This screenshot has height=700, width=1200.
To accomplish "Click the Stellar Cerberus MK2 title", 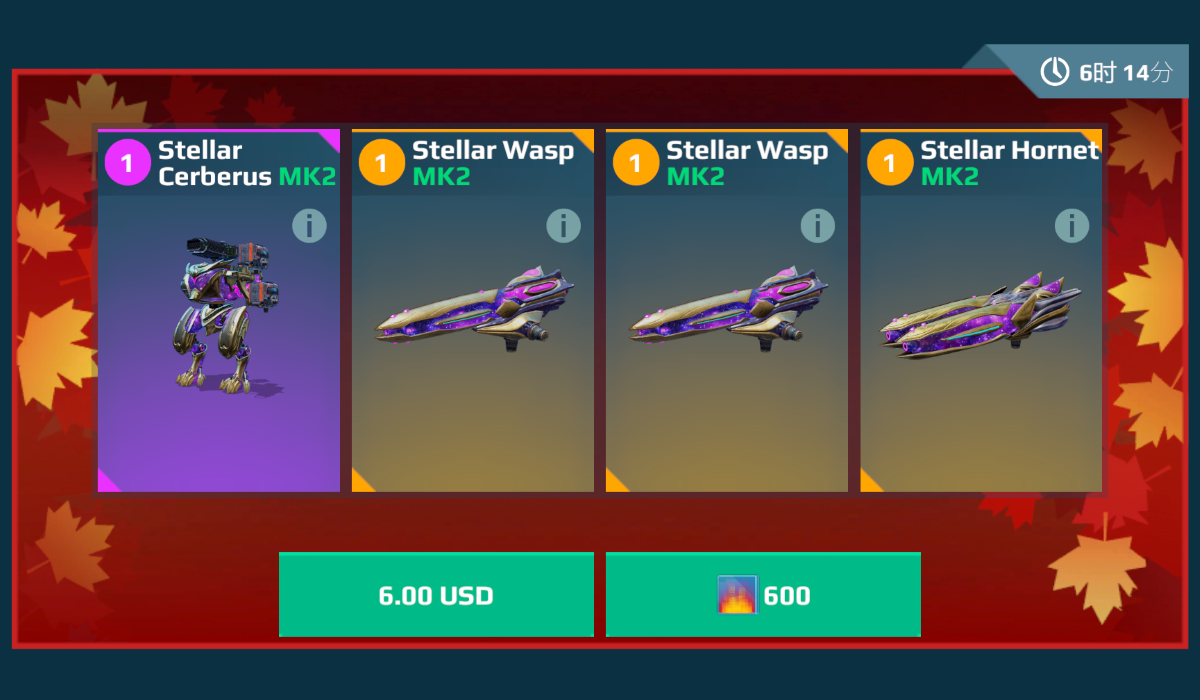I will pyautogui.click(x=247, y=164).
